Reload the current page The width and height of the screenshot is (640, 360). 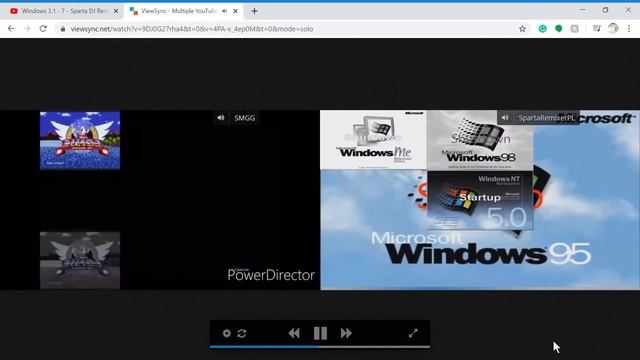click(x=43, y=29)
